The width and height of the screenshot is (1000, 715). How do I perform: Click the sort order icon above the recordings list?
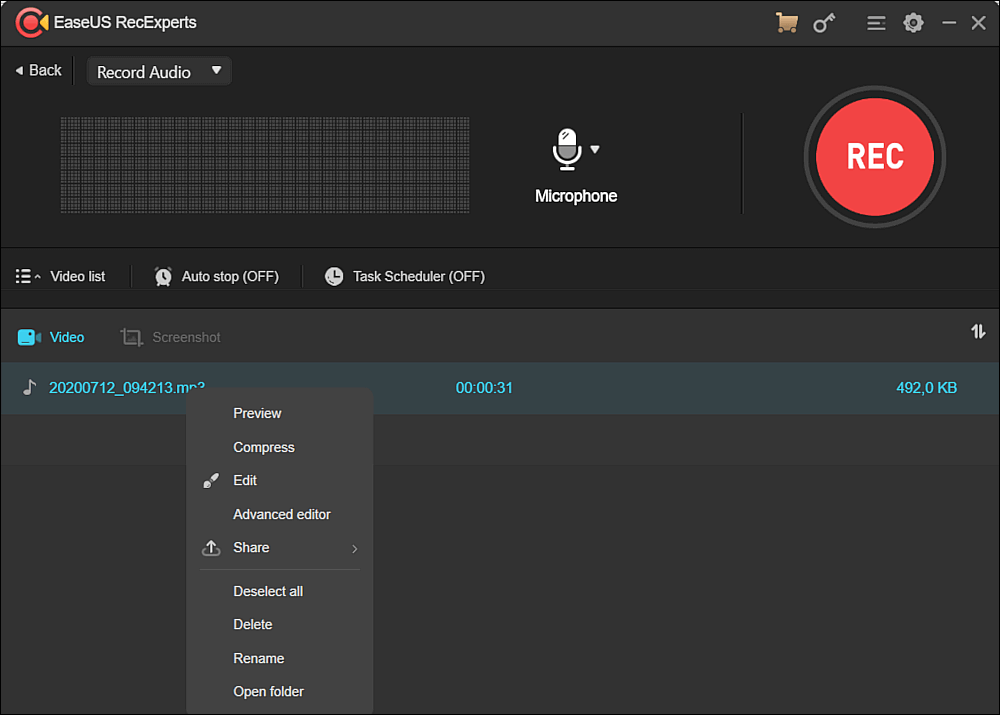tap(978, 331)
